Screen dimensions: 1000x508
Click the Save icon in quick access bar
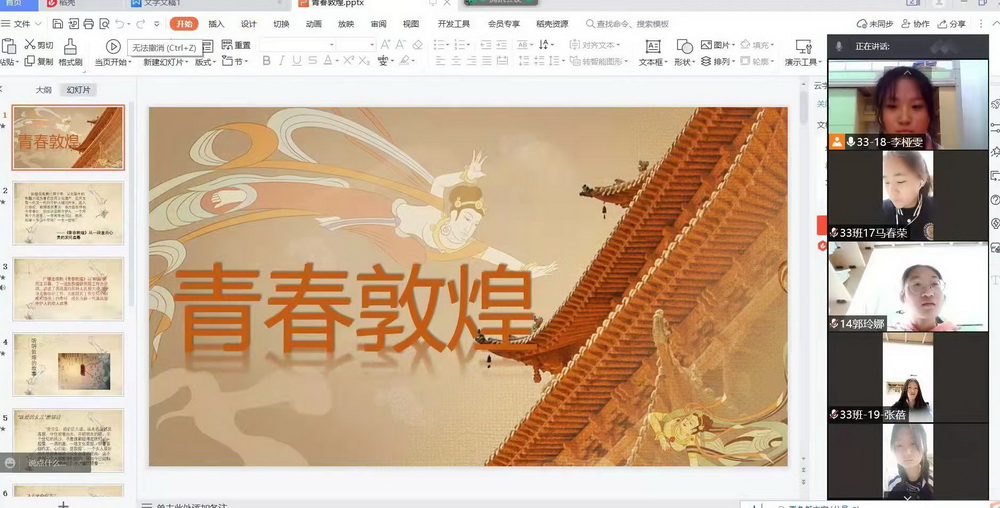(x=55, y=24)
